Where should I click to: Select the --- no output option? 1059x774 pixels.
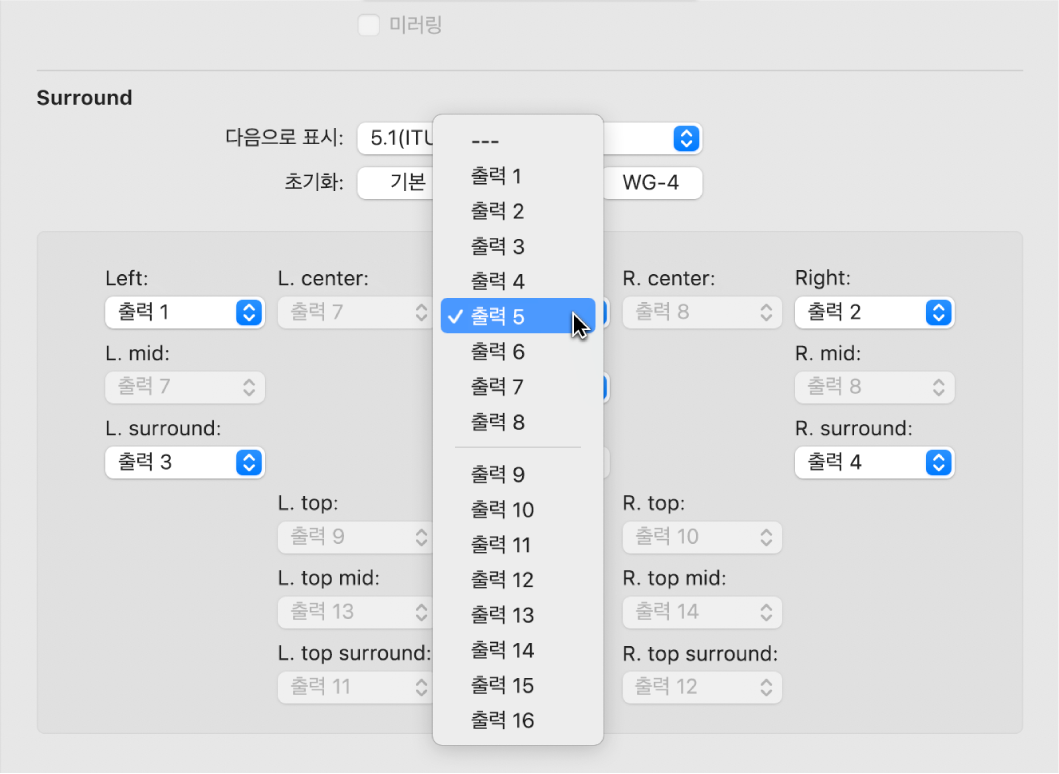(484, 142)
